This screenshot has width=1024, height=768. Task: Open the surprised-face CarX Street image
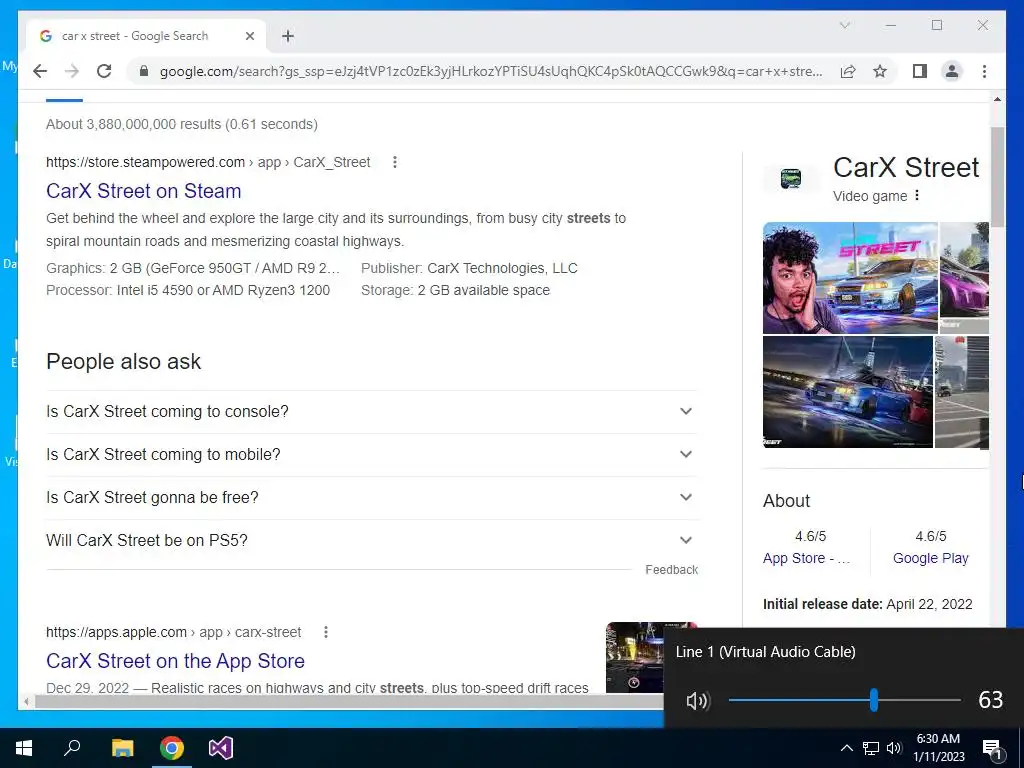(x=850, y=278)
